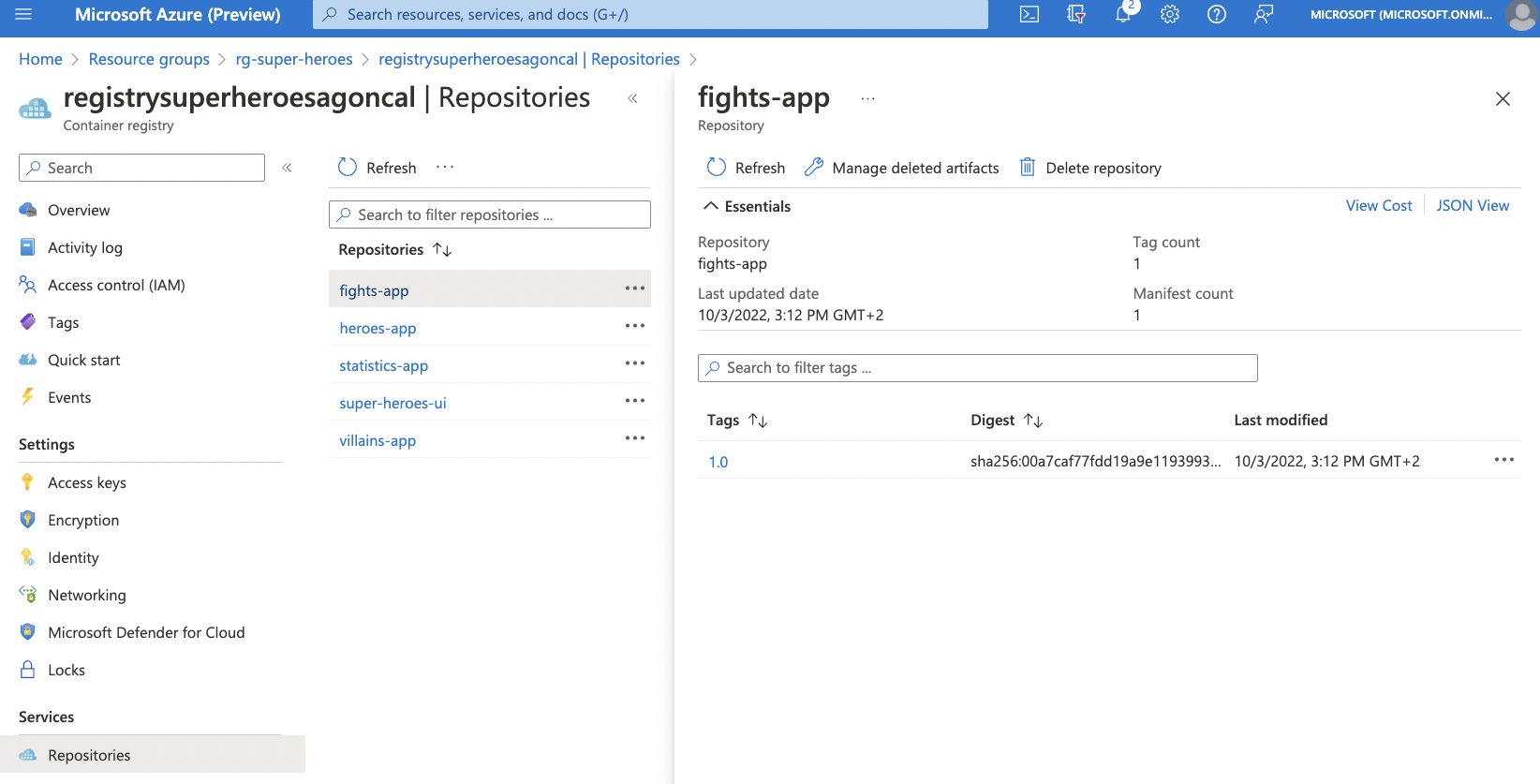This screenshot has width=1540, height=784.
Task: Focus the left menu Search field
Action: pos(141,168)
